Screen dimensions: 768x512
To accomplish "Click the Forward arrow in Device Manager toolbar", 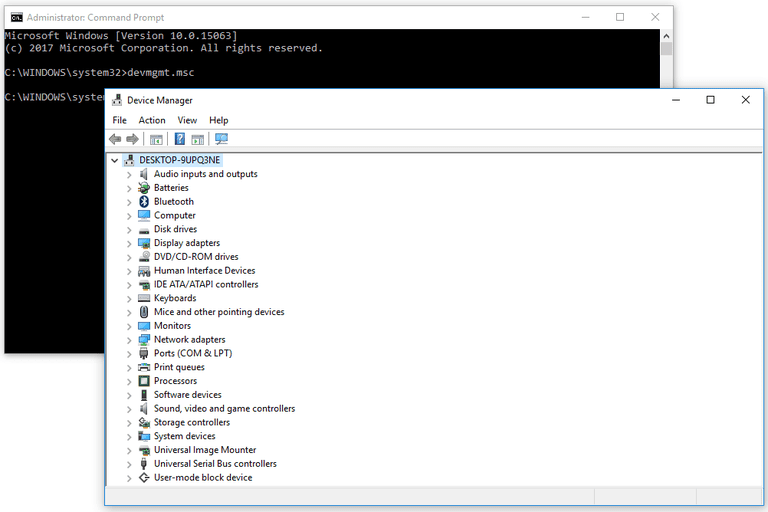I will click(x=132, y=139).
